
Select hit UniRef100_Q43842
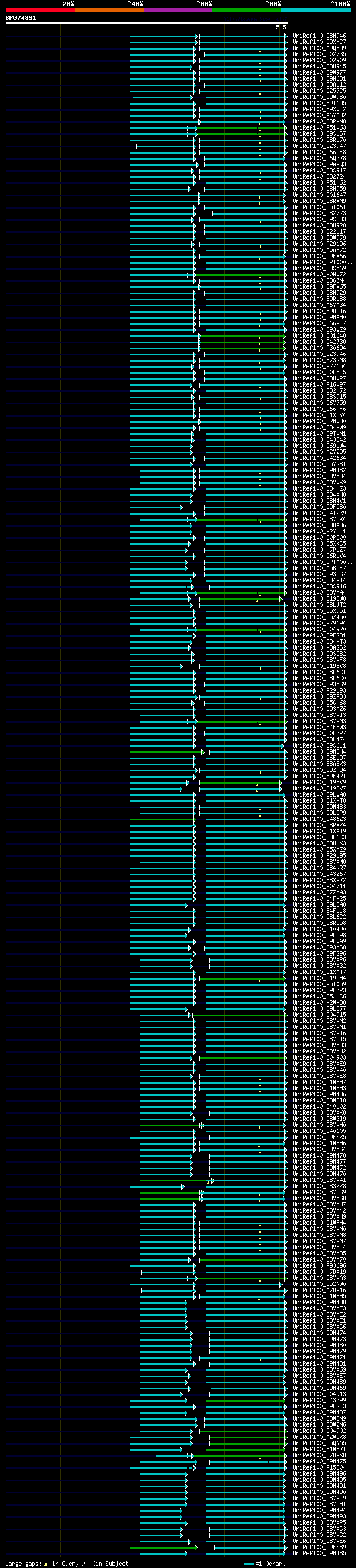pos(319,439)
